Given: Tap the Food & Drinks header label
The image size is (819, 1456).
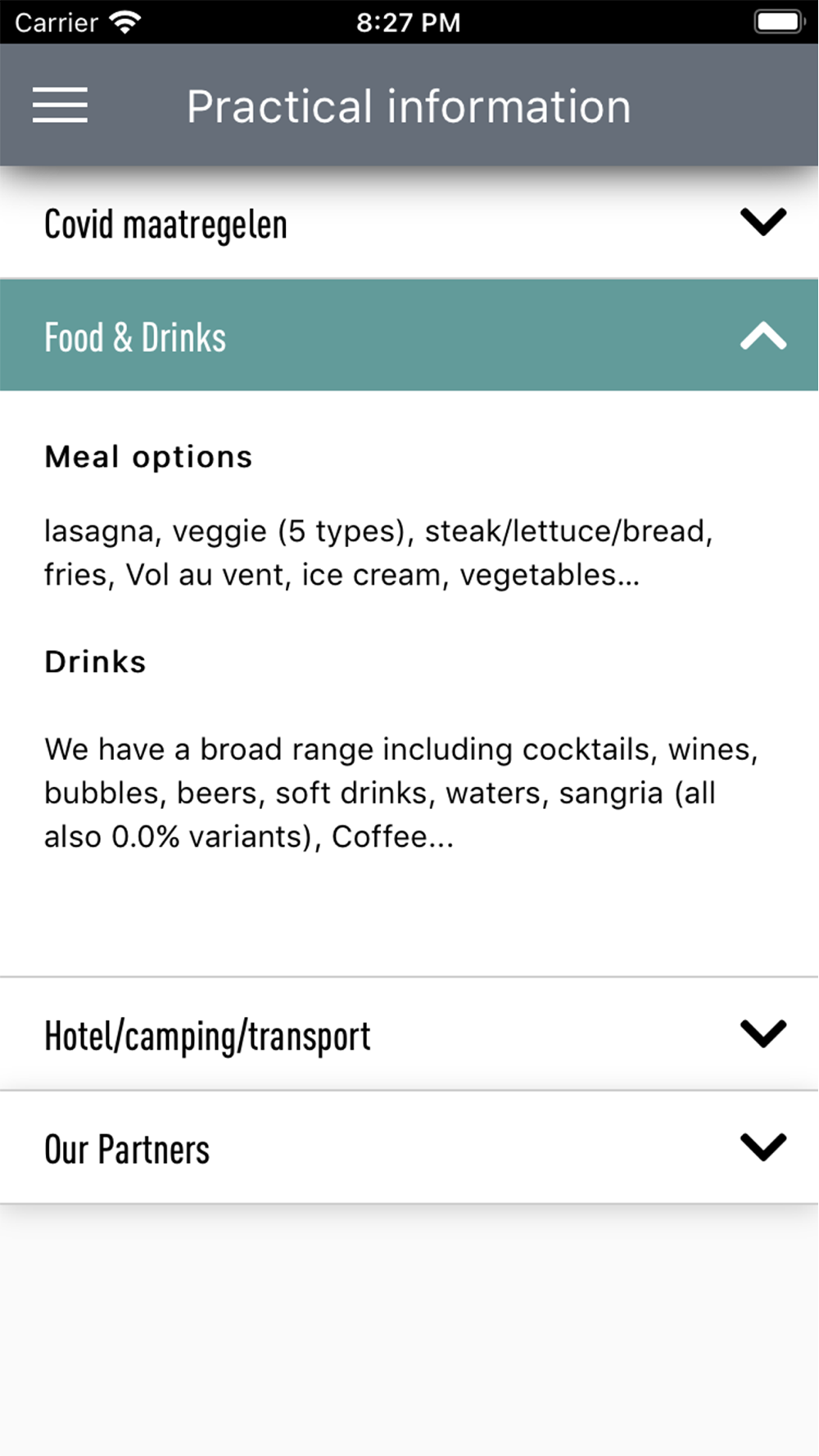Looking at the screenshot, I should [x=135, y=337].
